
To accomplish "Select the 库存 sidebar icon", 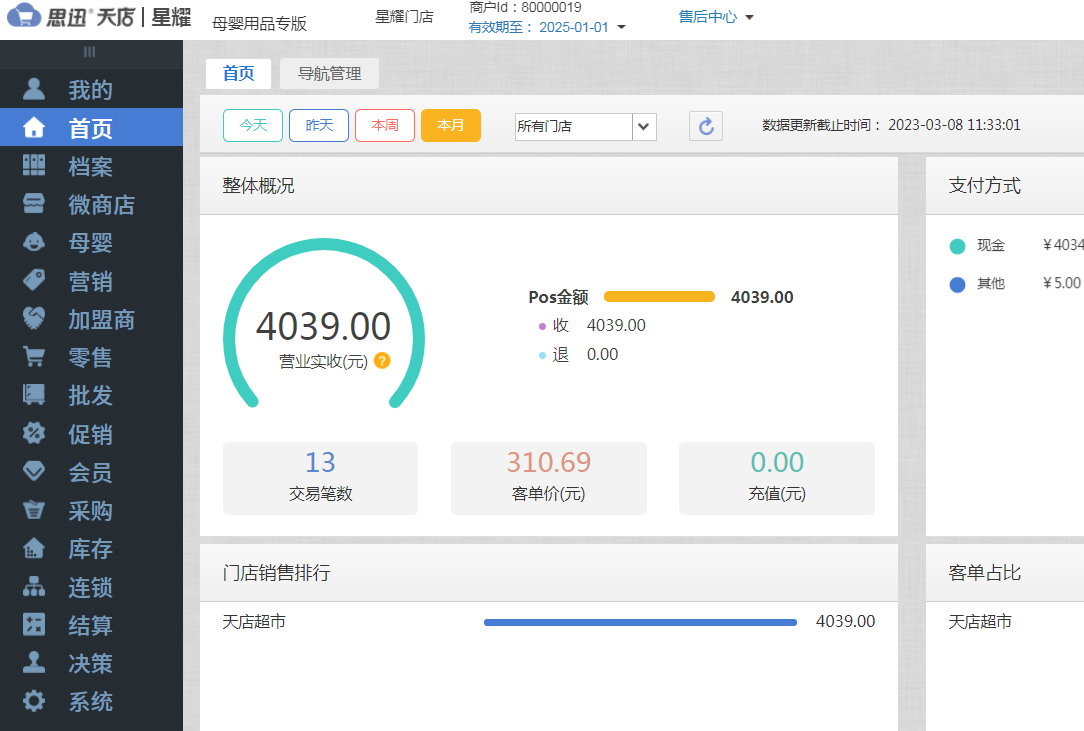I will tap(91, 549).
